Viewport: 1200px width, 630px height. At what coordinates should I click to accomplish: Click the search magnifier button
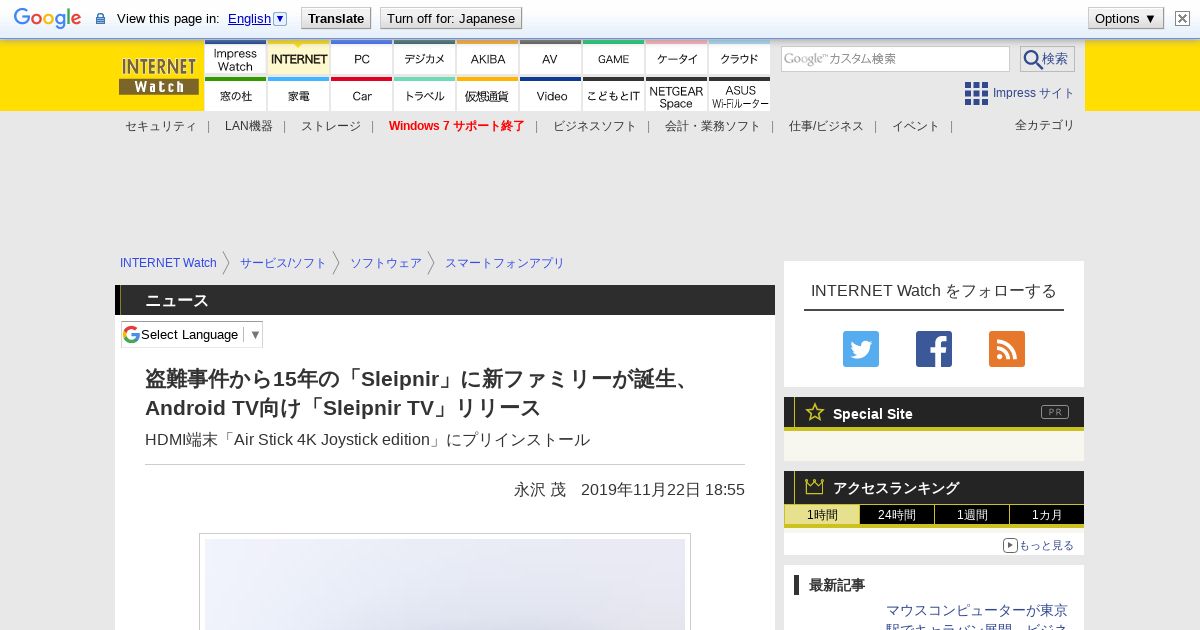(1046, 59)
